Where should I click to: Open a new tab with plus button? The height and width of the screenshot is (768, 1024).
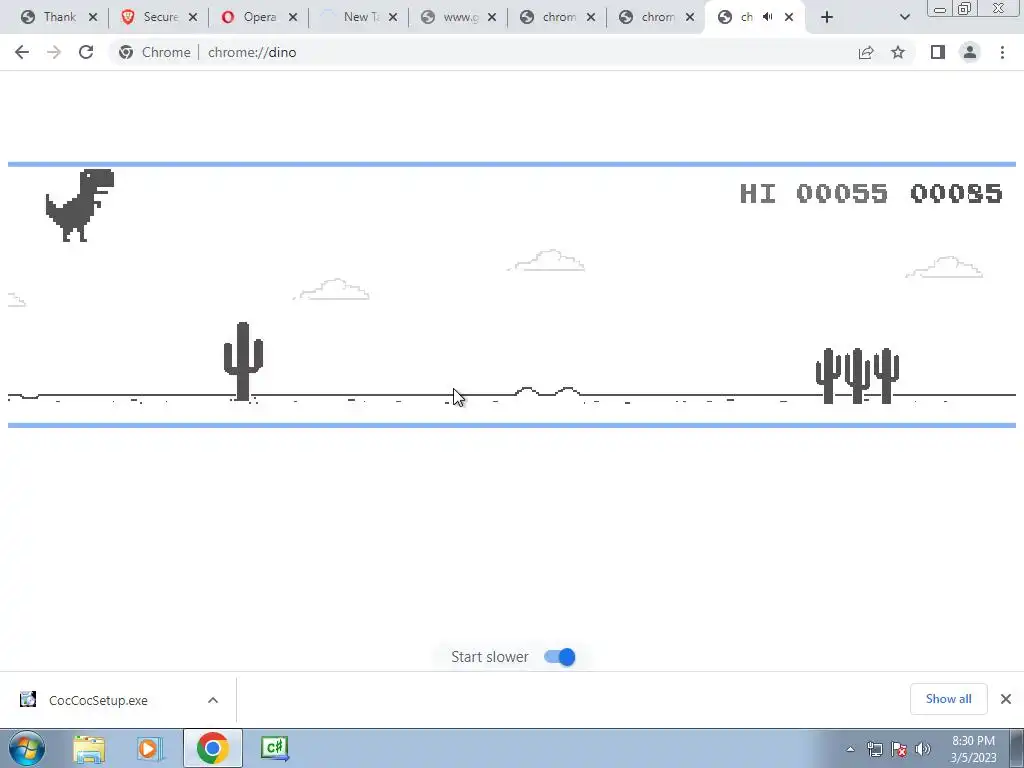pyautogui.click(x=827, y=18)
